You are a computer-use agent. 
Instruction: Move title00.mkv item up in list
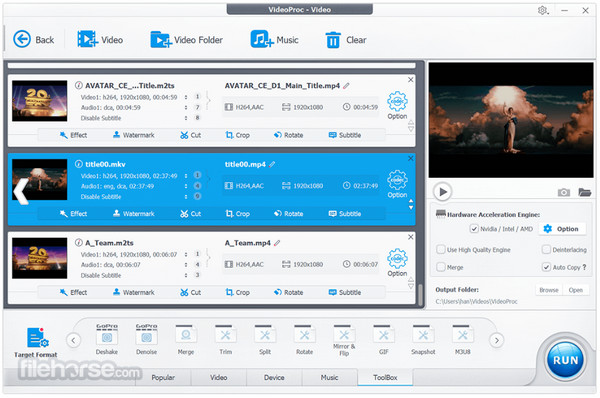pyautogui.click(x=411, y=201)
